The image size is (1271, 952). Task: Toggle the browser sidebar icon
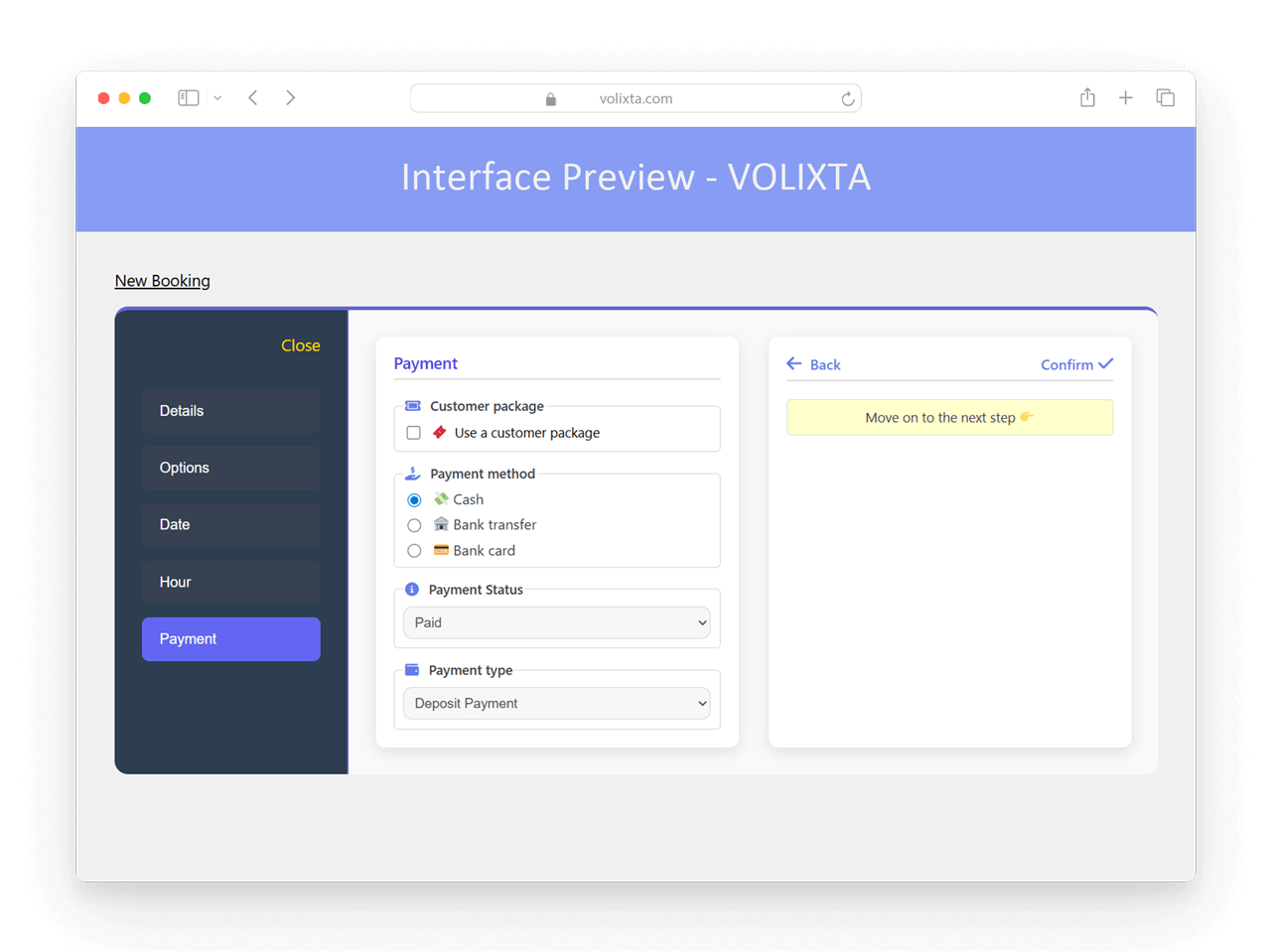tap(189, 98)
